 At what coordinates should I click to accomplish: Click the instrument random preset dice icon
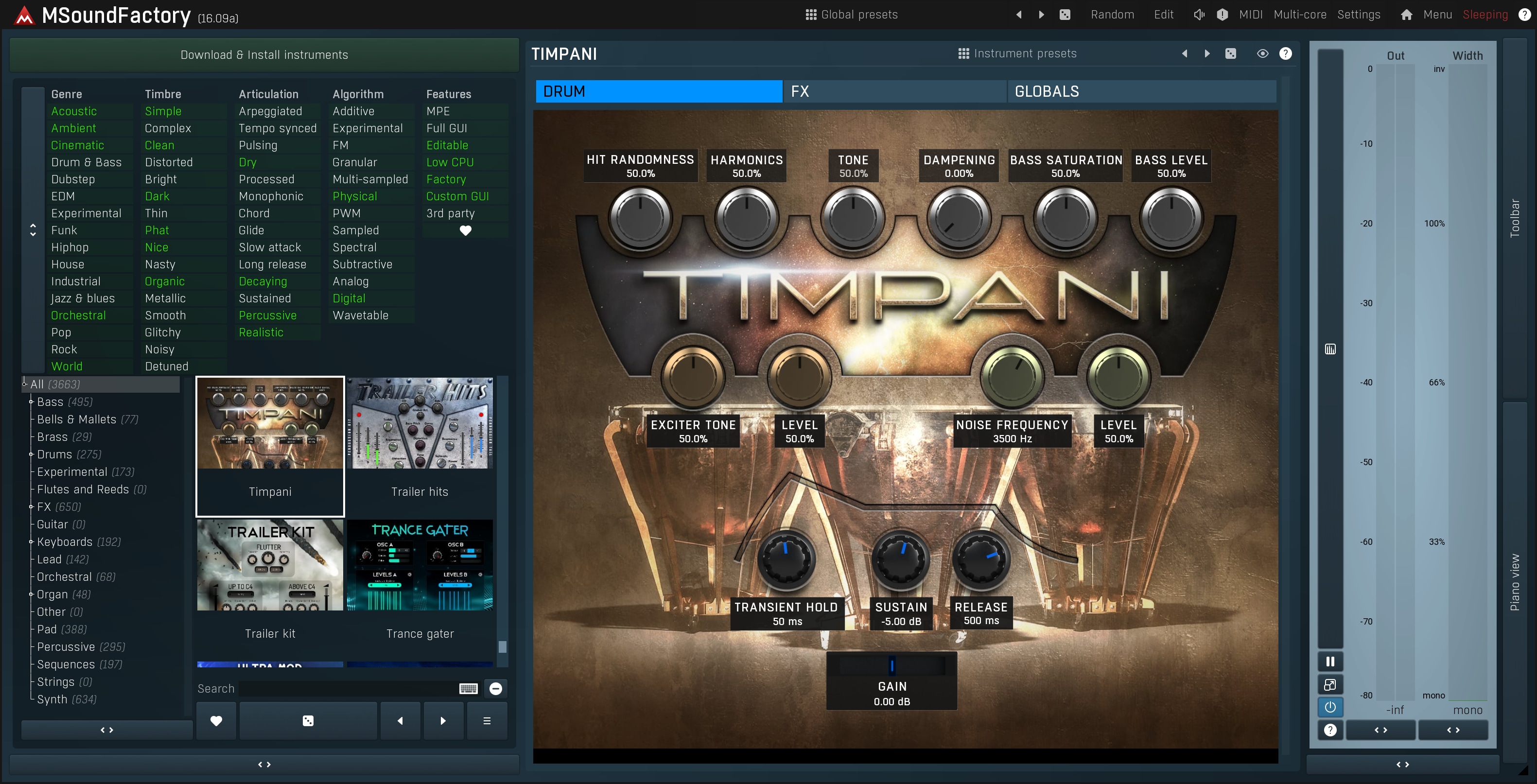click(1230, 53)
